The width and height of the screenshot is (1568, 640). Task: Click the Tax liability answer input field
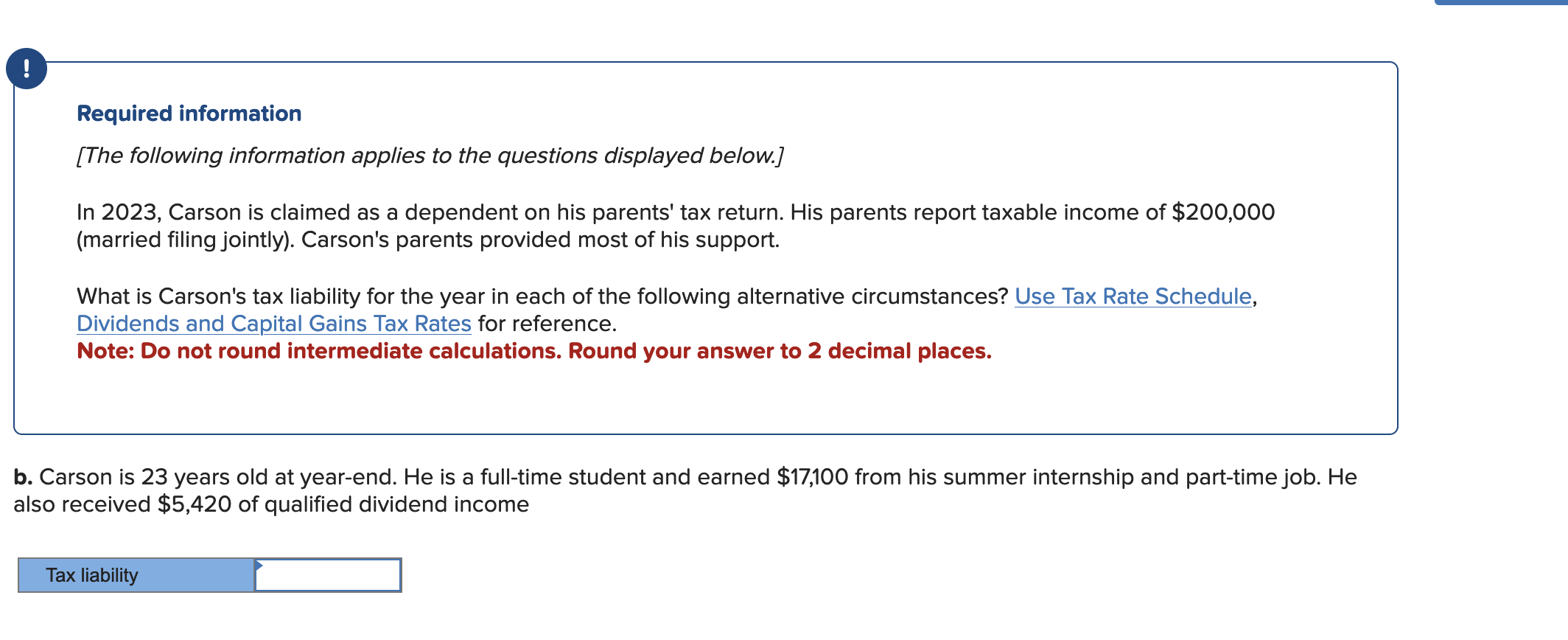[329, 576]
